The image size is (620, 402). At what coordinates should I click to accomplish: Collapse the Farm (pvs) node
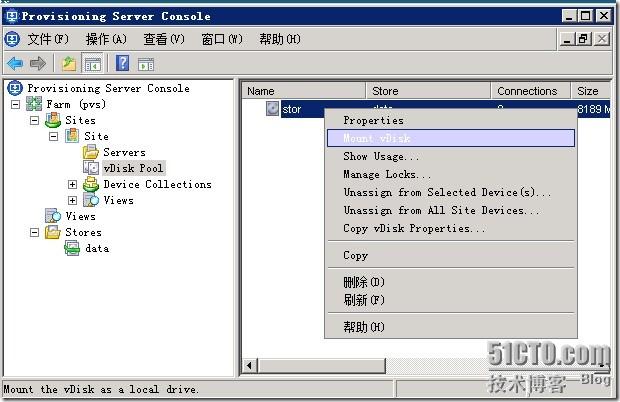tap(15, 104)
